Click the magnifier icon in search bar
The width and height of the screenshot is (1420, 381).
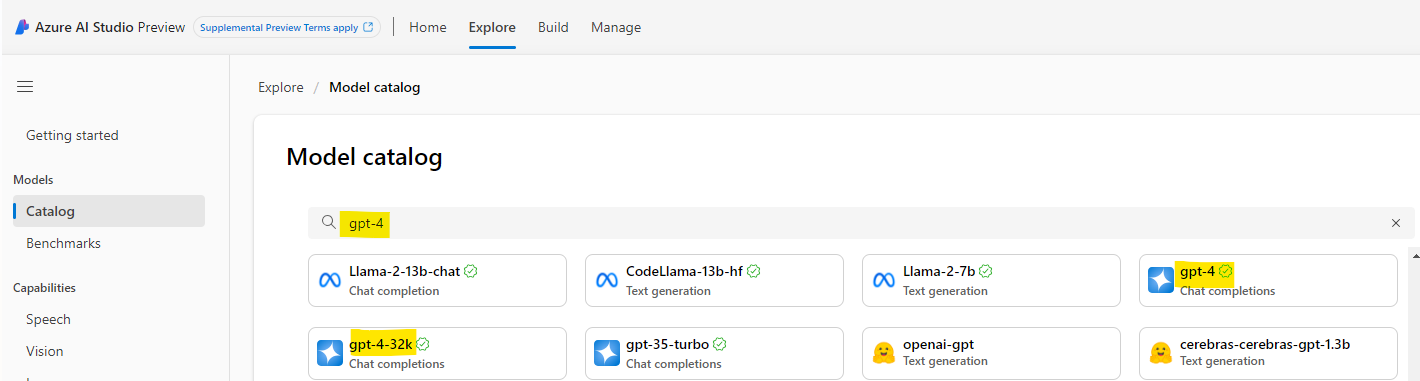click(x=328, y=223)
